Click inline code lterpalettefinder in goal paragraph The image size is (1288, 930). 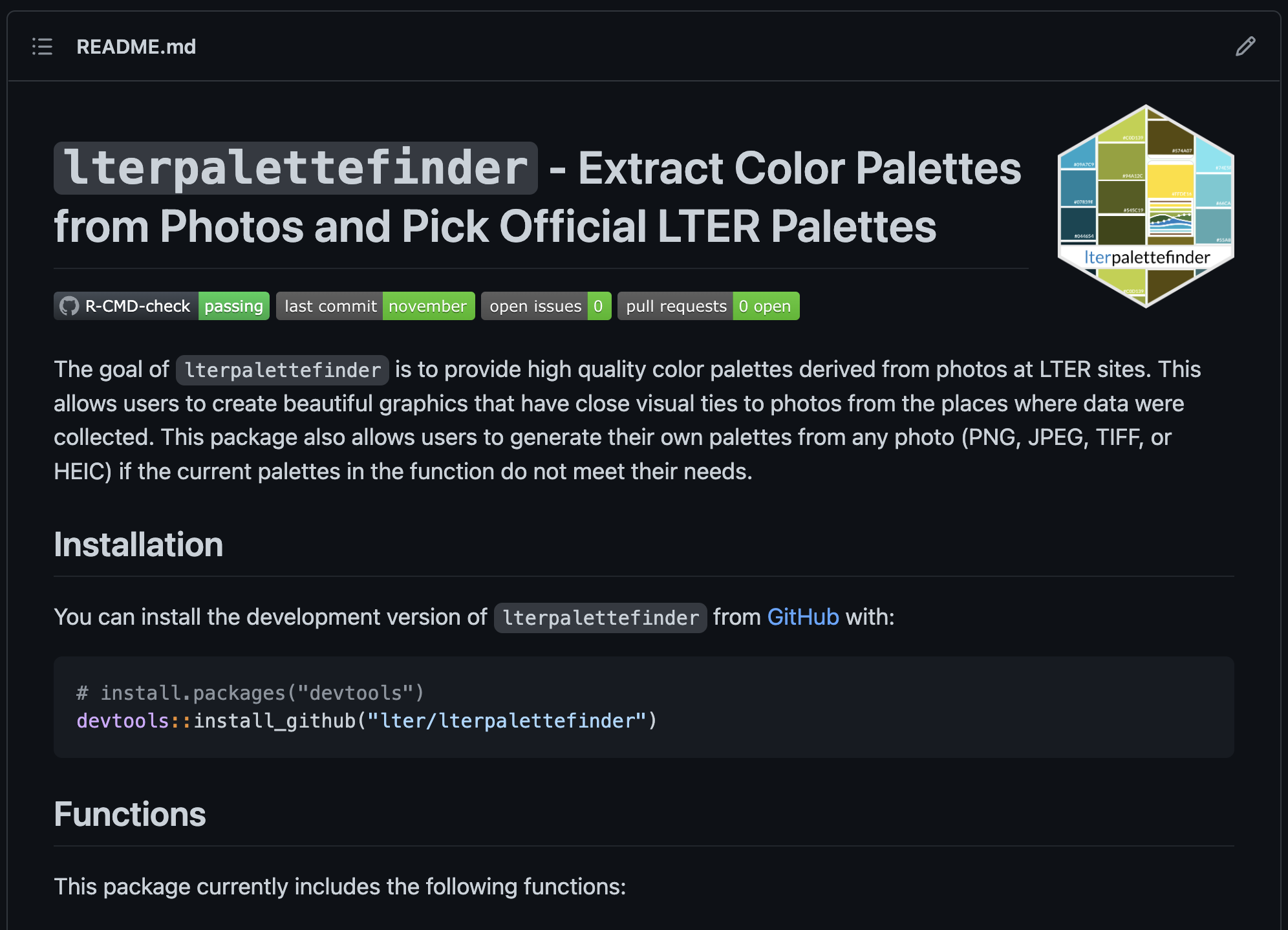(283, 370)
